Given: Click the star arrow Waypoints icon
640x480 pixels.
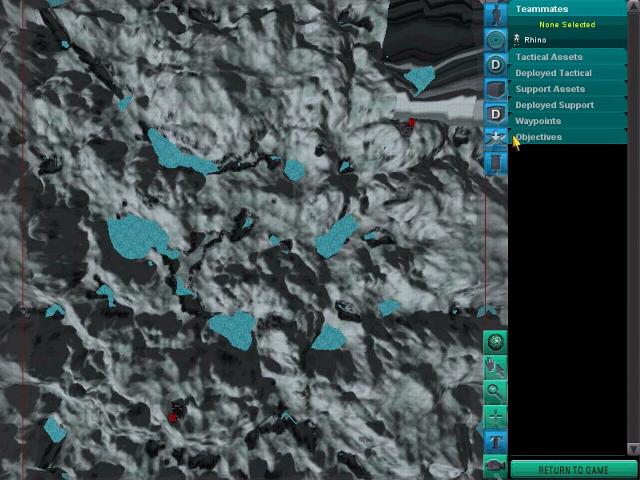Looking at the screenshot, I should coord(496,139).
